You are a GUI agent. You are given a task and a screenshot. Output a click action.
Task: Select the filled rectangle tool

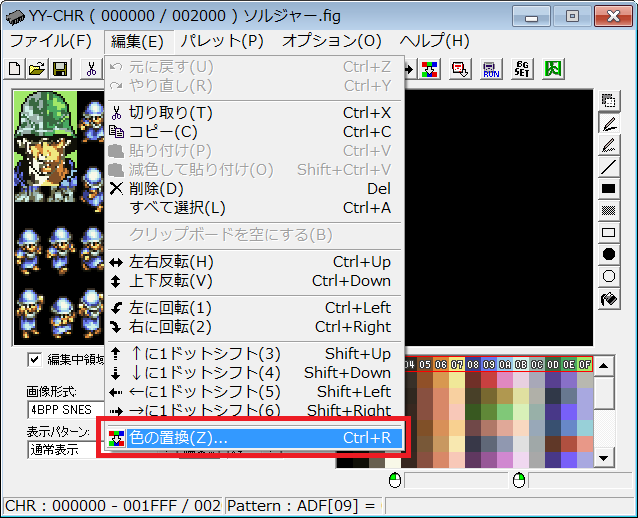pos(609,188)
